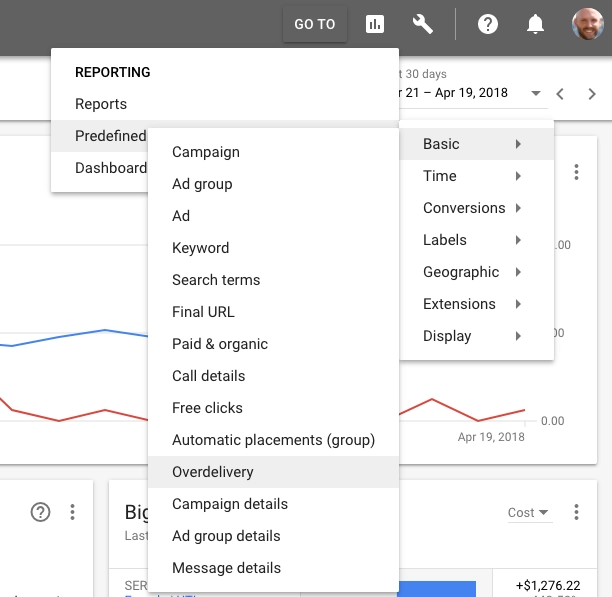The width and height of the screenshot is (612, 597).
Task: Click the Apr 19, 2018 date range text
Action: pos(453,93)
